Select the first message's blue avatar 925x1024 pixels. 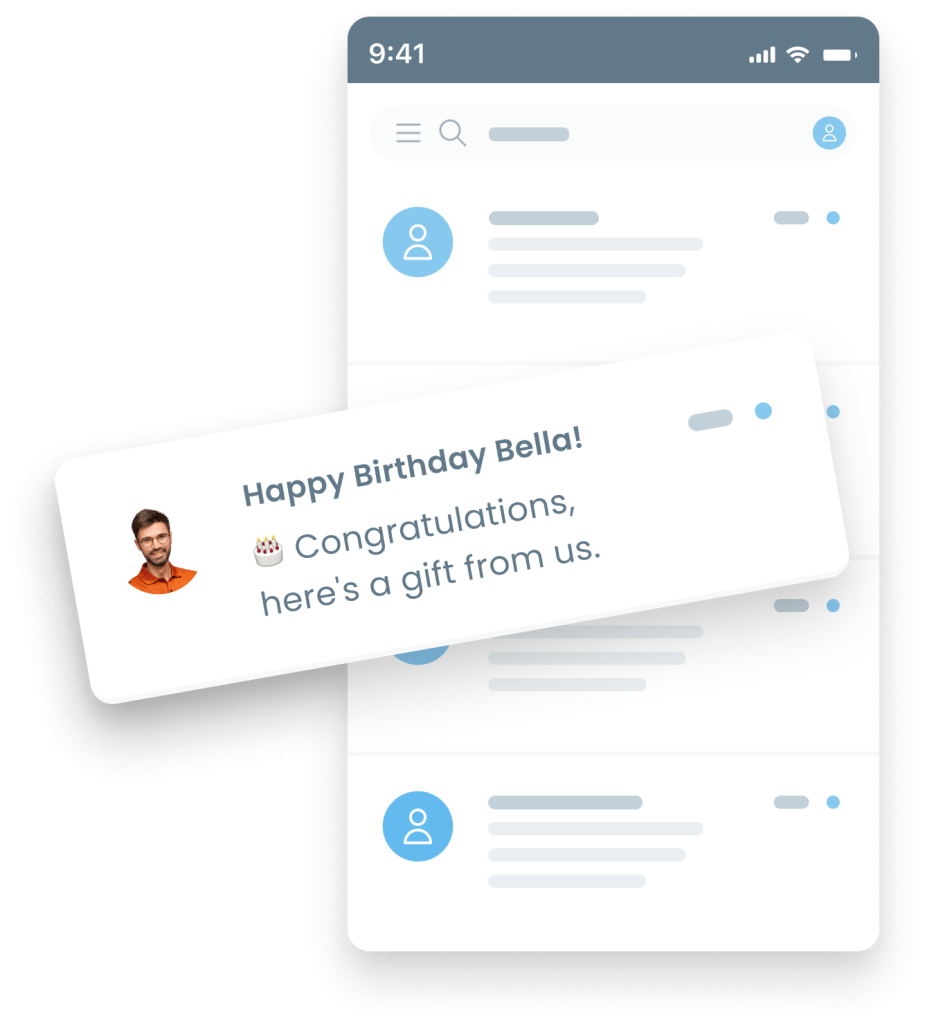point(417,242)
